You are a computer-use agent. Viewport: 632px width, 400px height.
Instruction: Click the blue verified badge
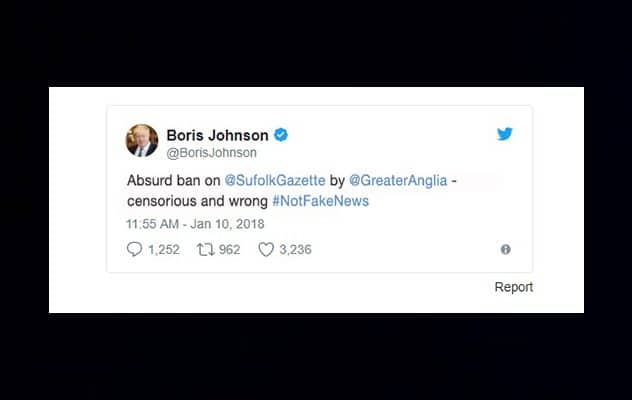[281, 135]
